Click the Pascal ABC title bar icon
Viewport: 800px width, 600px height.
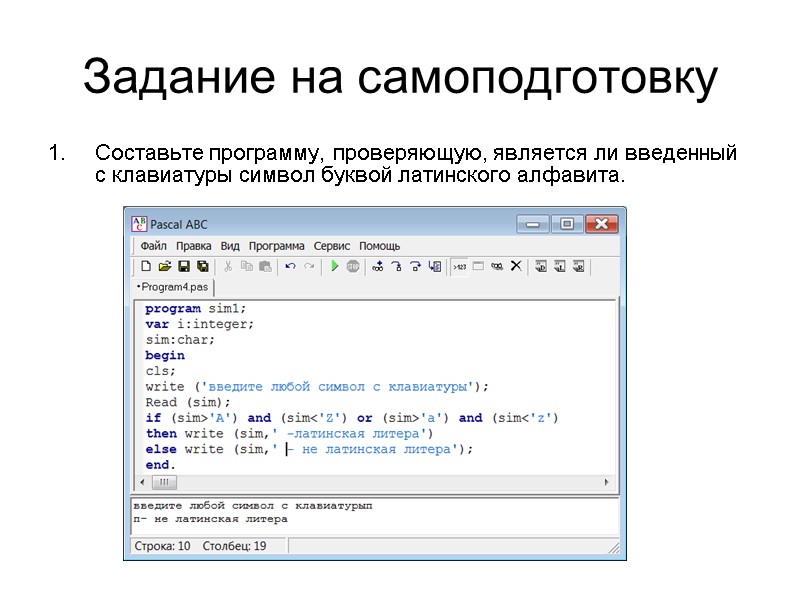(139, 224)
